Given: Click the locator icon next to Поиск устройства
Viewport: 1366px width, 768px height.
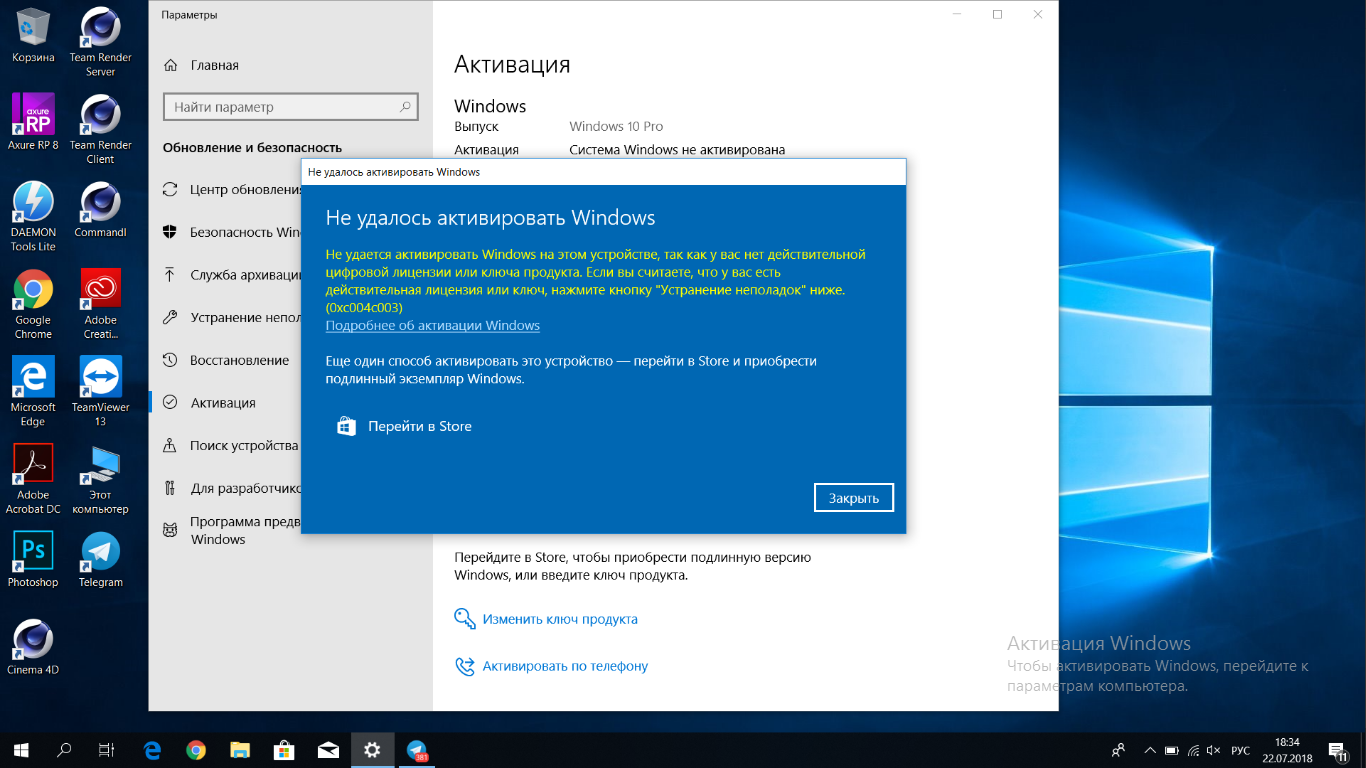Looking at the screenshot, I should (x=170, y=445).
